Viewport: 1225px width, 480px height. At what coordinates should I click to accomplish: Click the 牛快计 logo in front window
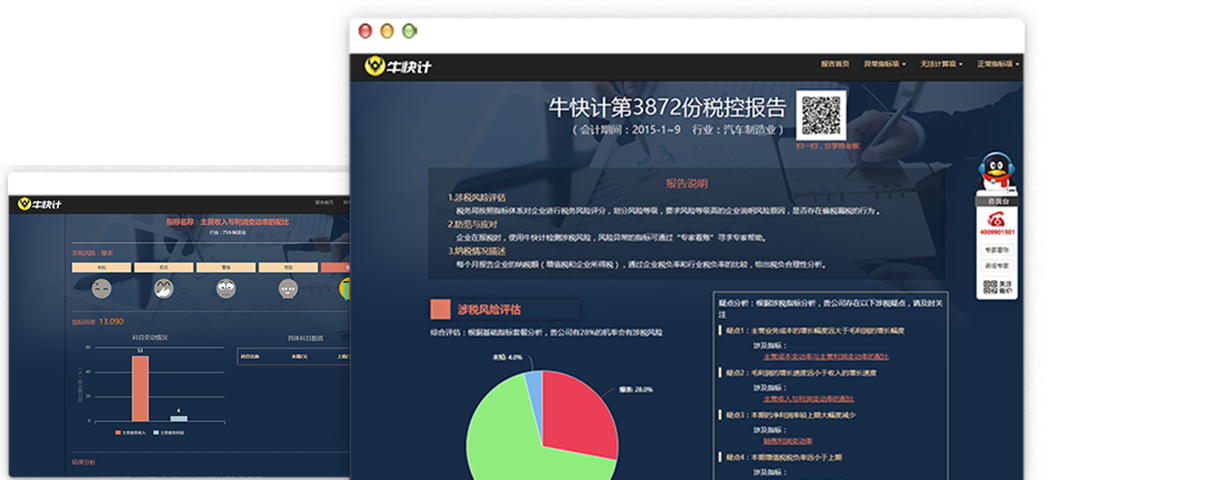click(398, 67)
